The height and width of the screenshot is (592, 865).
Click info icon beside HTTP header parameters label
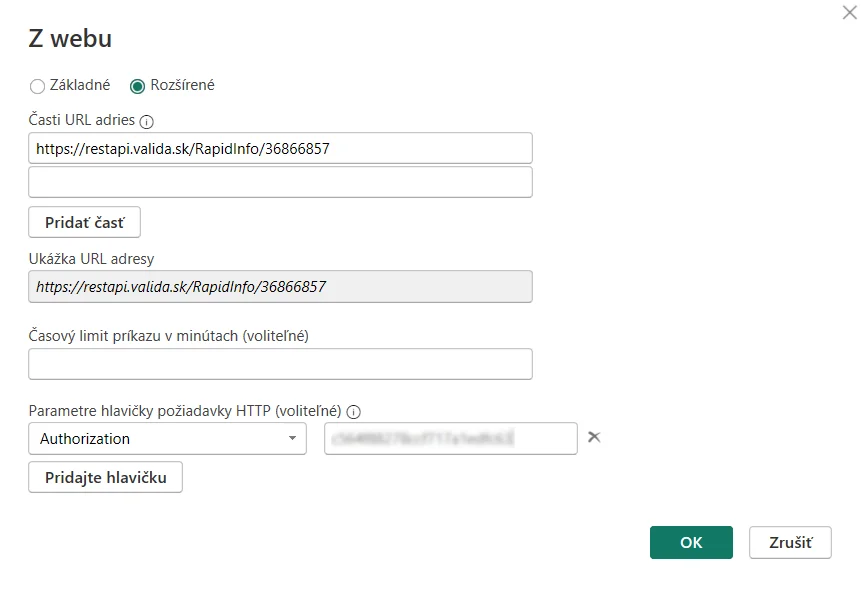pos(354,412)
